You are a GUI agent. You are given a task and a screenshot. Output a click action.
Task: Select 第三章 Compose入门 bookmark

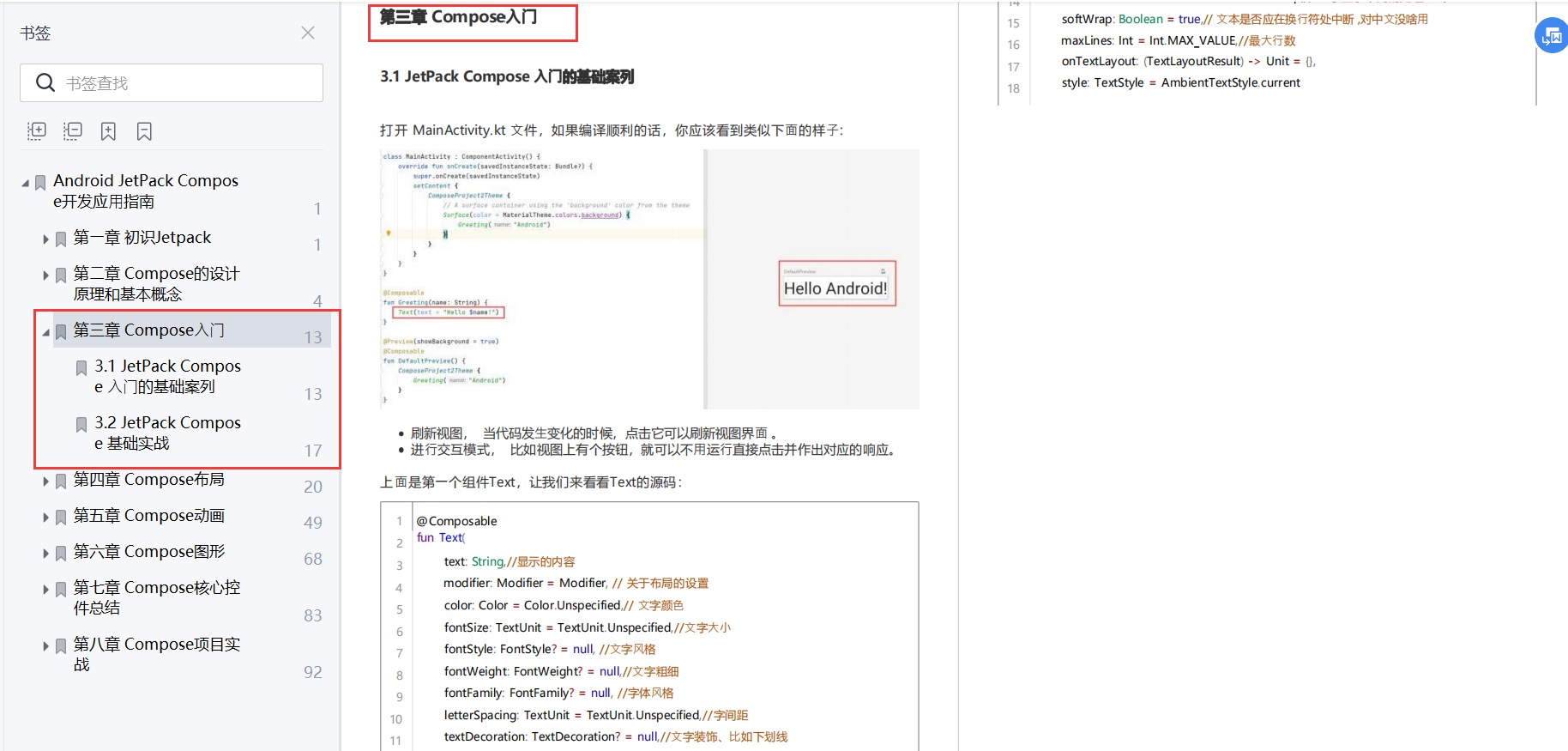148,330
